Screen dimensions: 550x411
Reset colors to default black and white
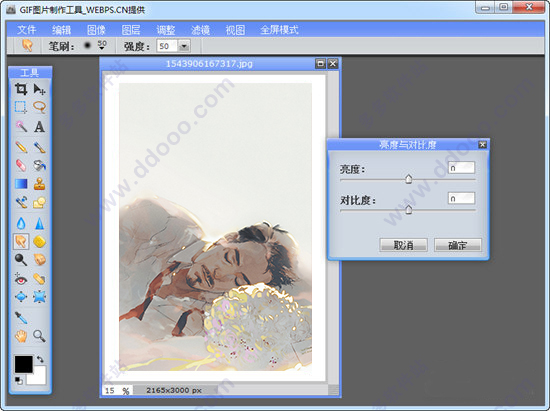(x=18, y=380)
